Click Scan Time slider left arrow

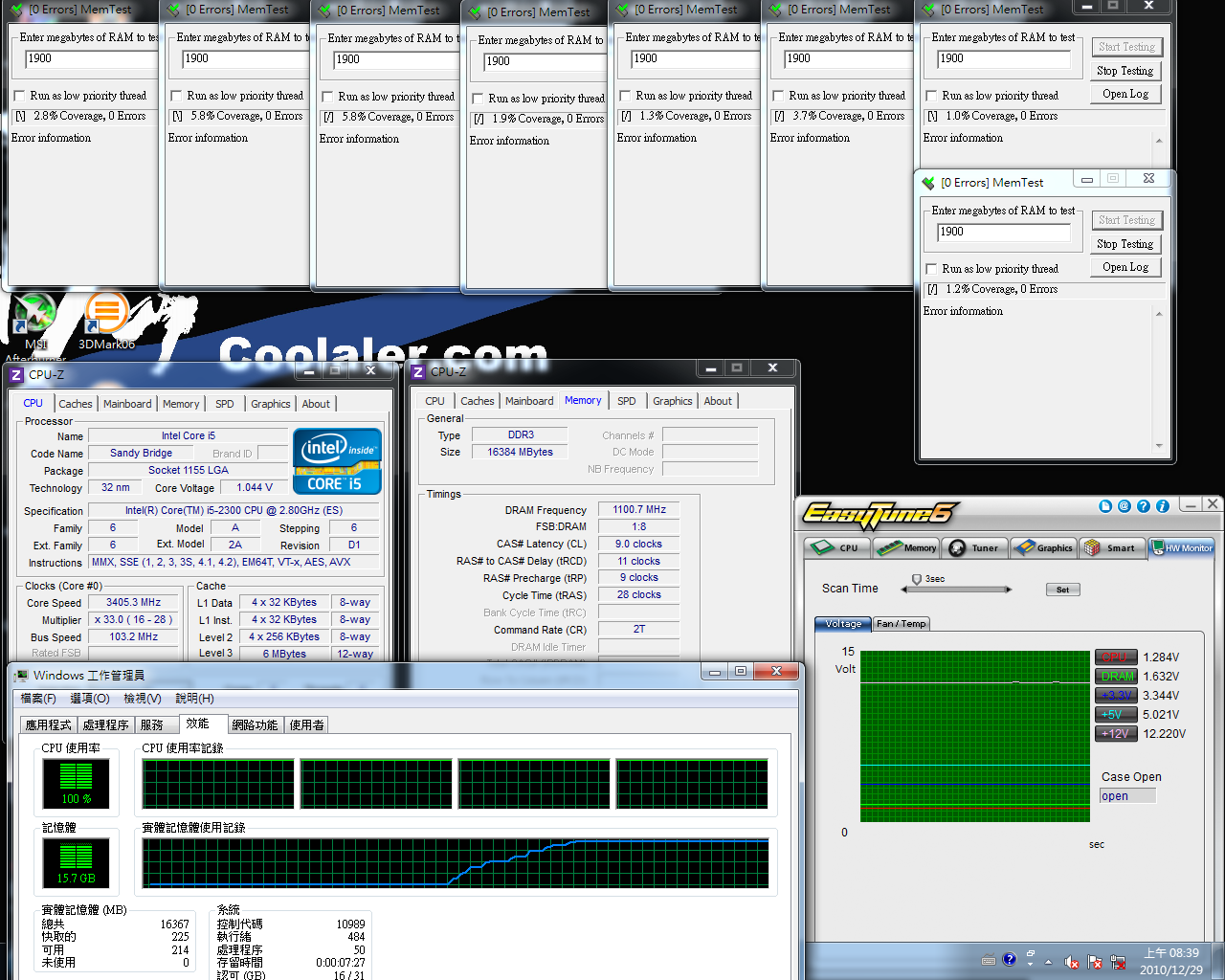tap(903, 590)
